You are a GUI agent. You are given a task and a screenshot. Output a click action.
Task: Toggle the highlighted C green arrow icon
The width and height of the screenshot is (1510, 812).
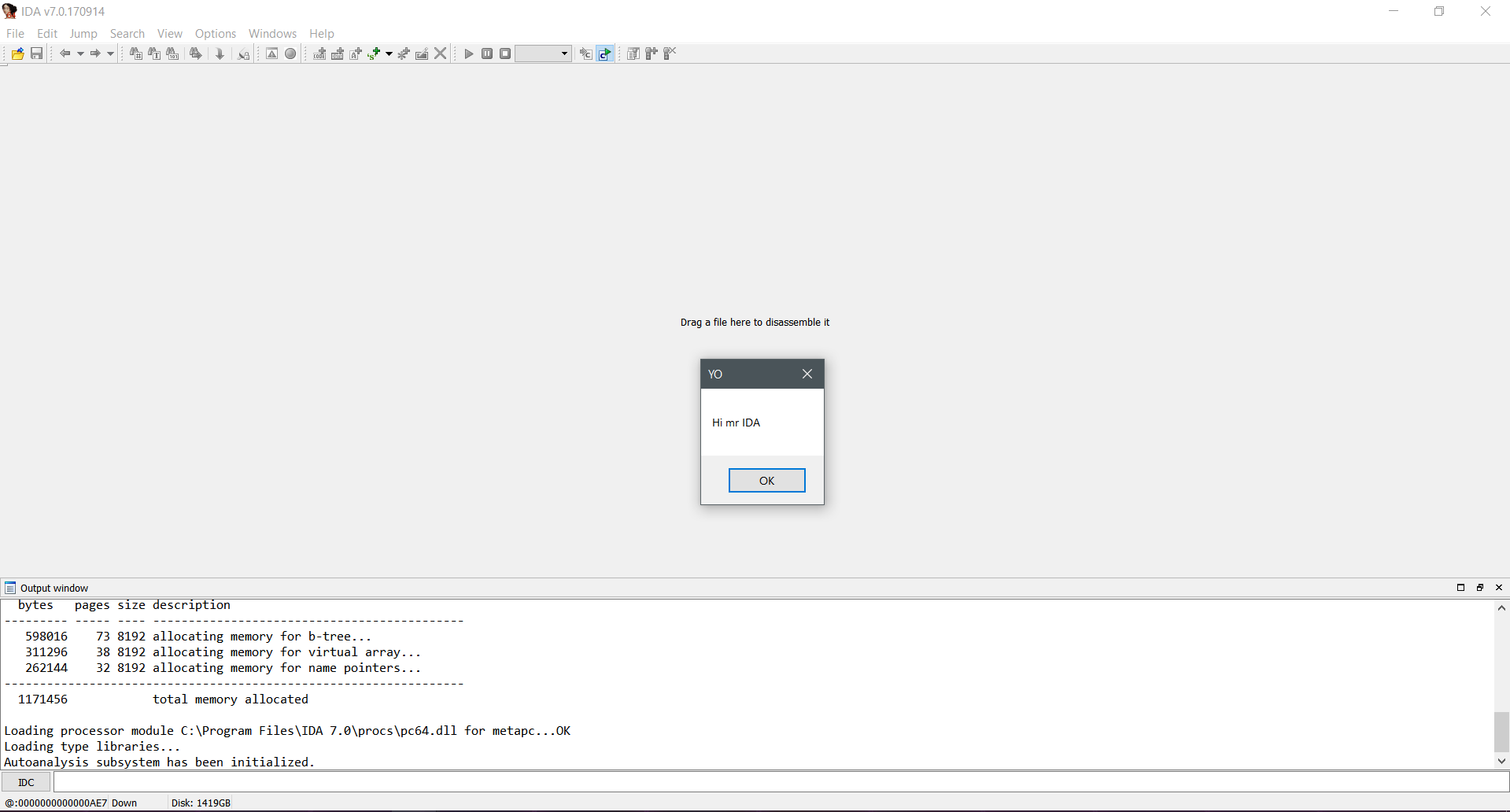point(604,54)
